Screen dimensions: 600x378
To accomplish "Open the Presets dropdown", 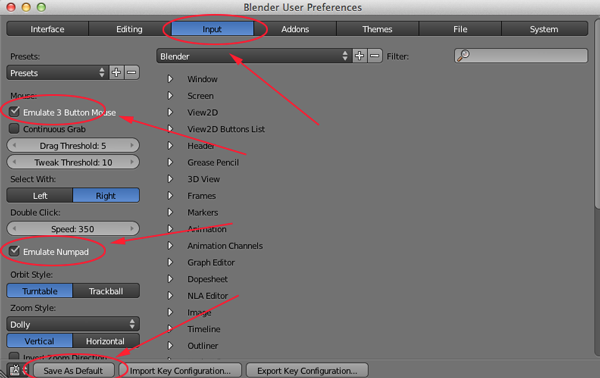I will point(57,73).
